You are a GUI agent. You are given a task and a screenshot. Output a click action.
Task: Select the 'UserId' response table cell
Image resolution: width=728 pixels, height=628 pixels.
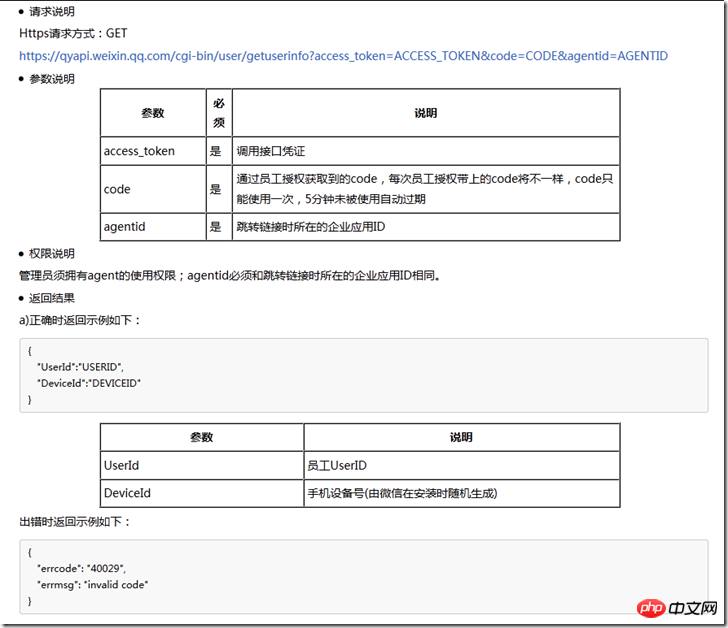click(202, 465)
